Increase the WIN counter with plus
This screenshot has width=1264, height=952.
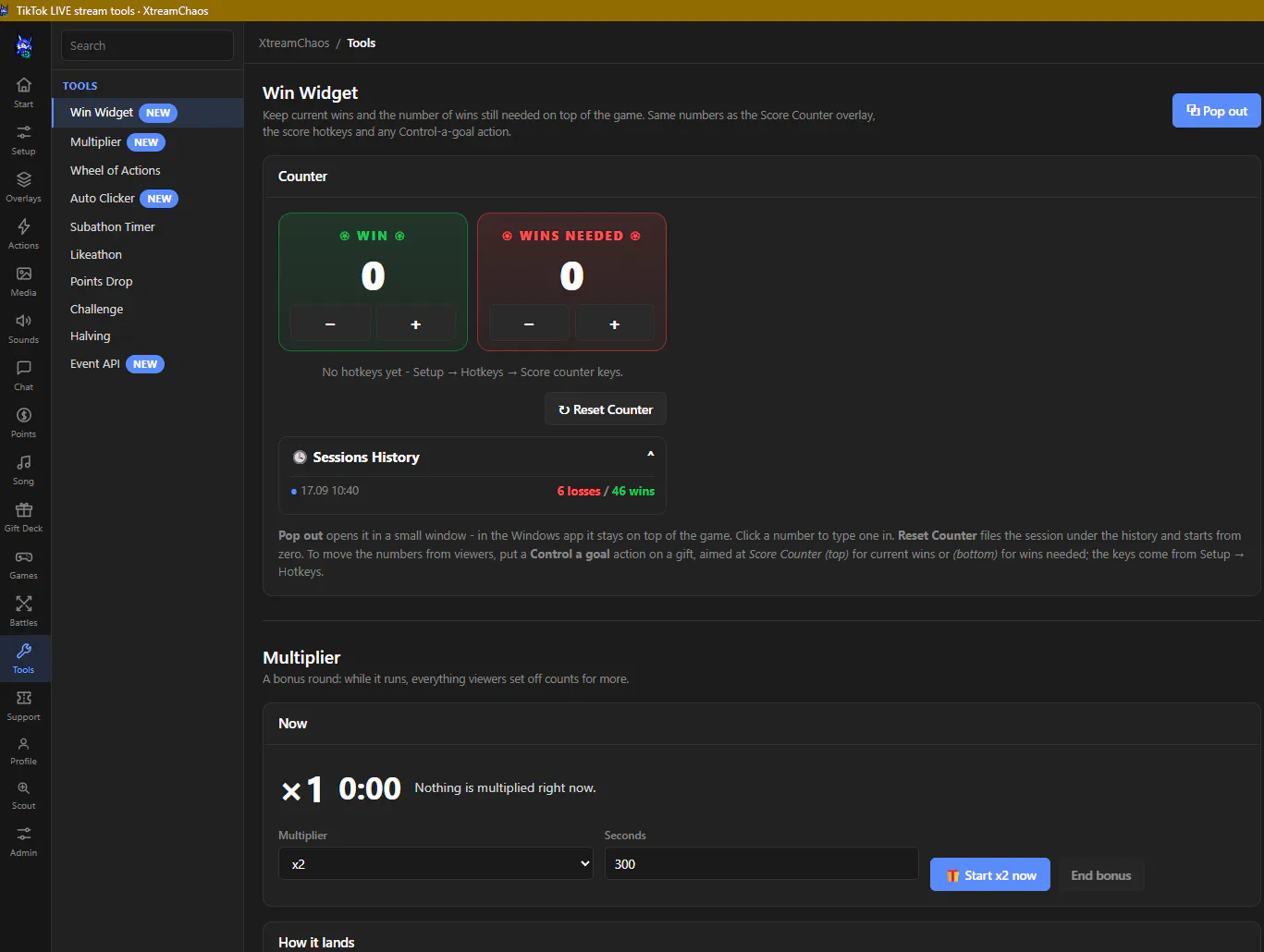(x=416, y=324)
